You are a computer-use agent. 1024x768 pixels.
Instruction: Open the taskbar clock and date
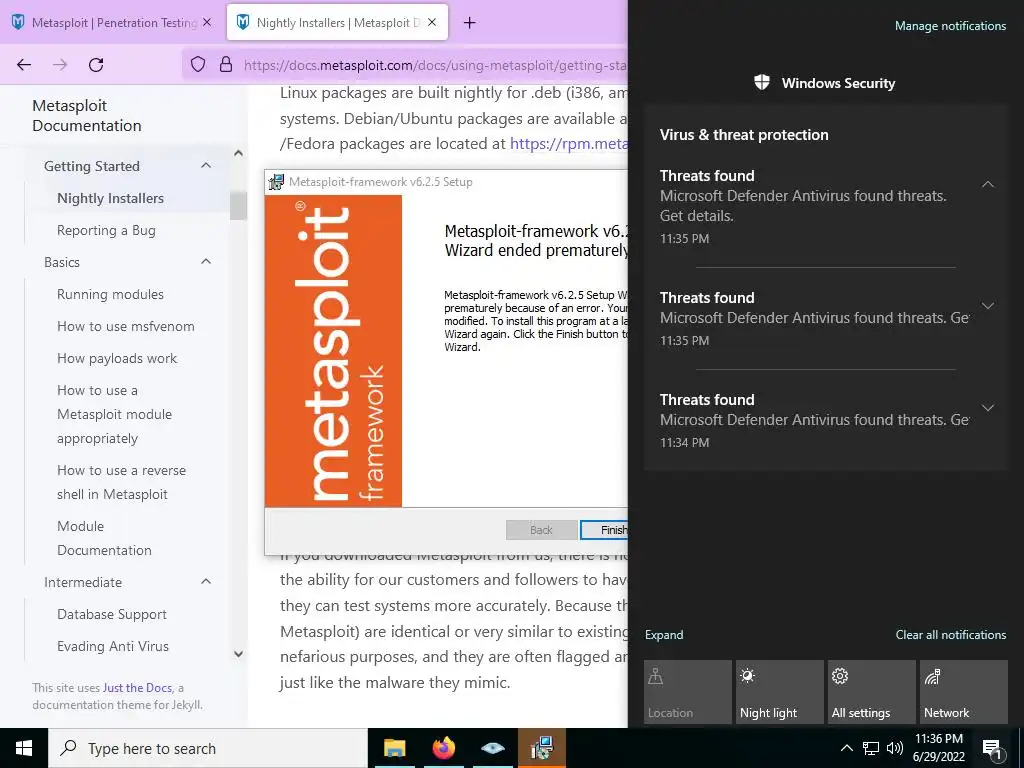tap(938, 748)
